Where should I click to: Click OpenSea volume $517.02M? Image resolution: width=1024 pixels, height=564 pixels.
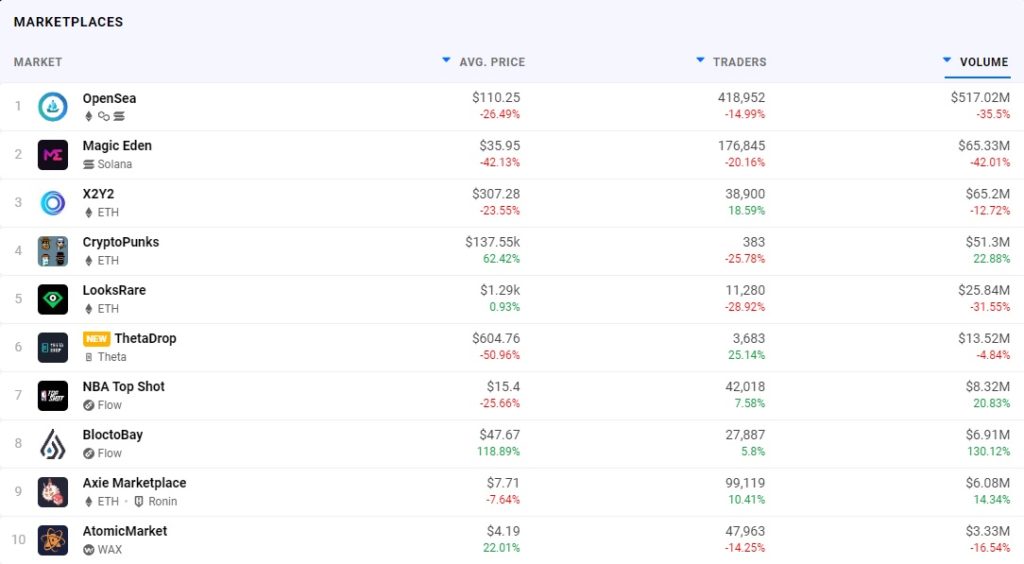tap(980, 98)
